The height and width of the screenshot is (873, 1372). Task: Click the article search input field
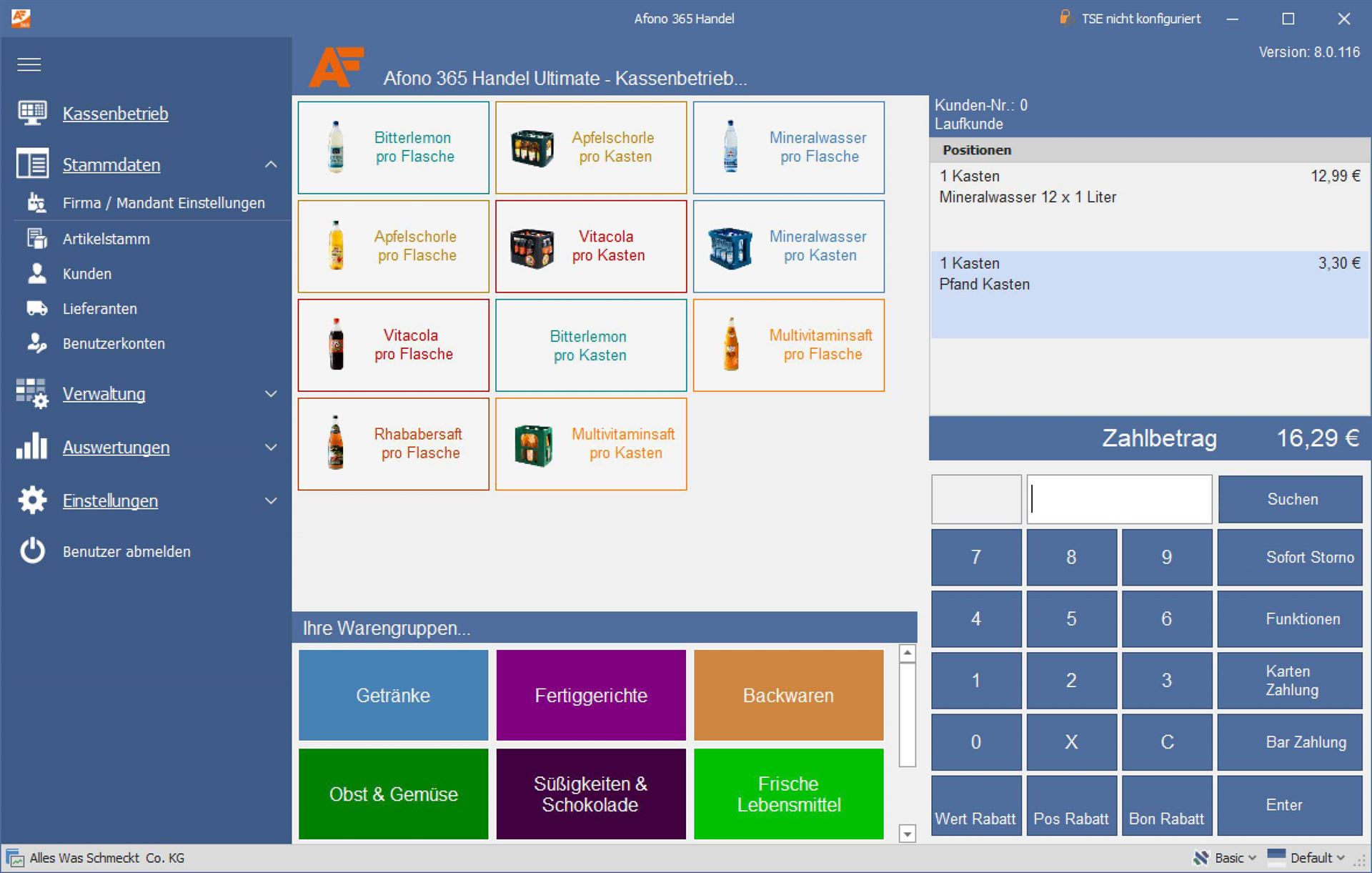(x=1120, y=499)
